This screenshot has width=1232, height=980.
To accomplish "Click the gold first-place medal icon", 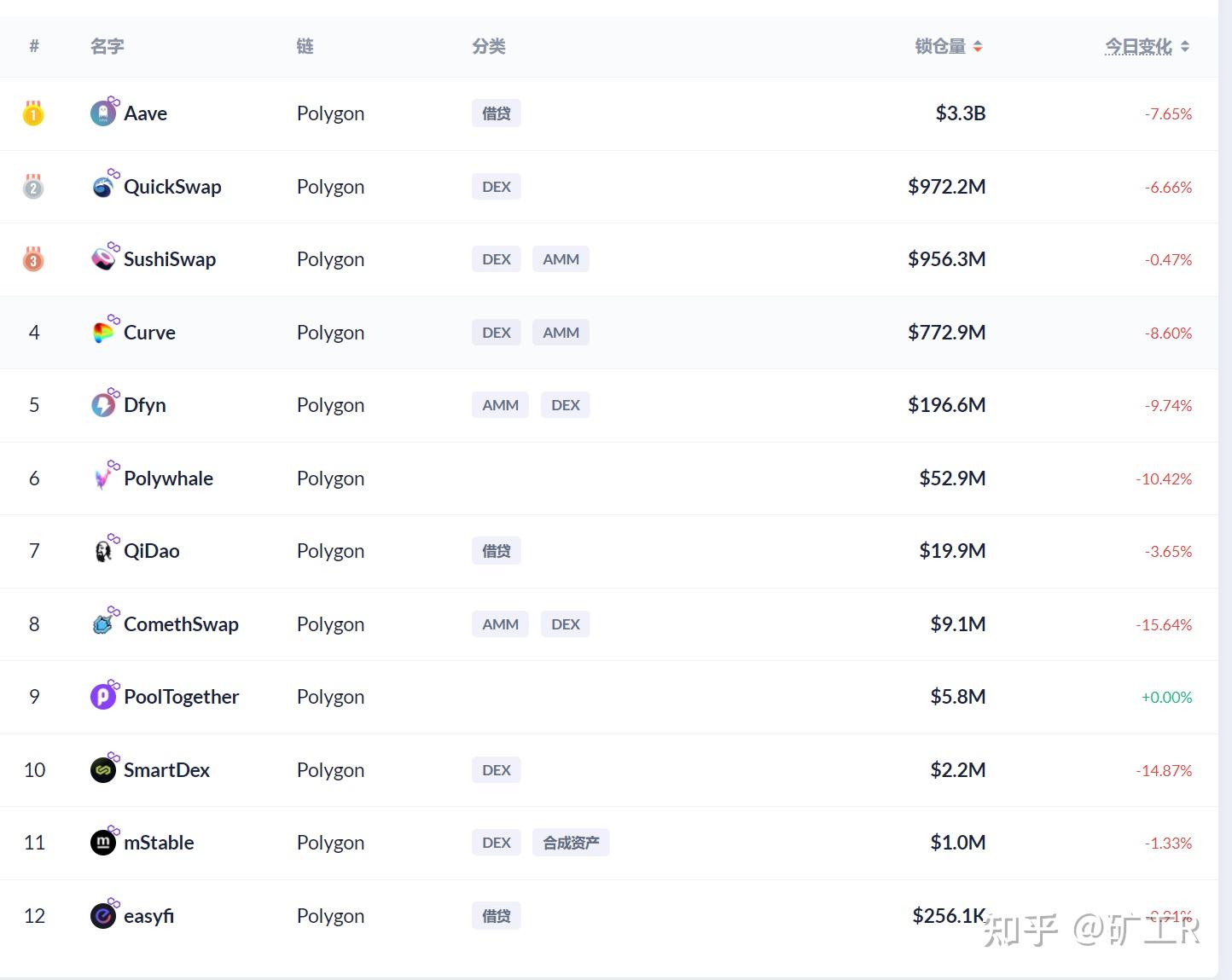I will (x=33, y=113).
